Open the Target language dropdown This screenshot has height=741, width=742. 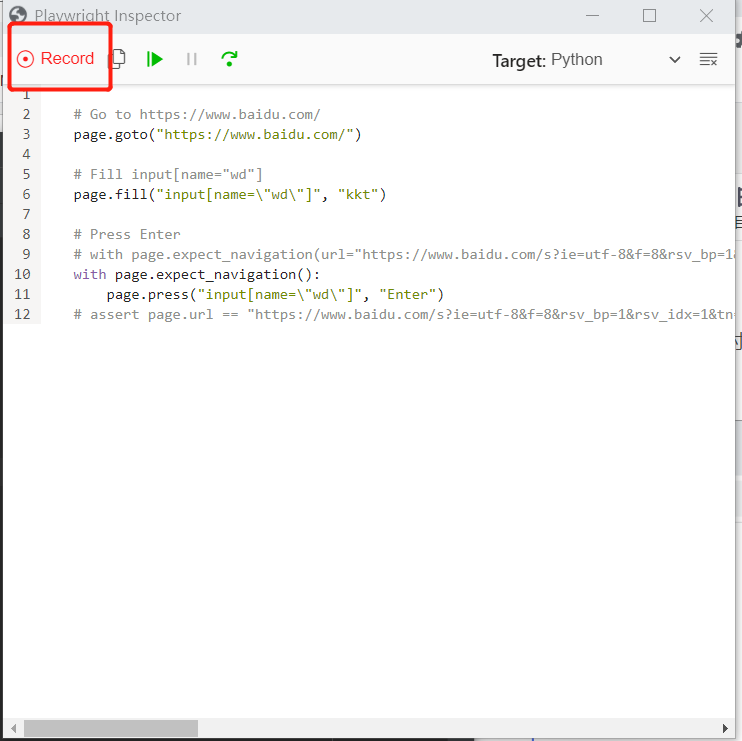click(x=616, y=60)
